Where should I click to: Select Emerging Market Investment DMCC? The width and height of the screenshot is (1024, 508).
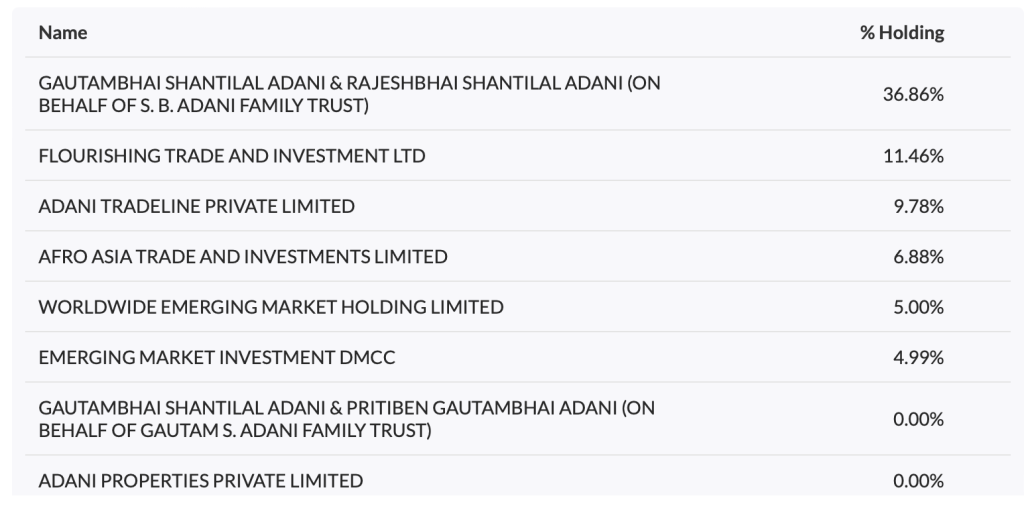click(217, 357)
